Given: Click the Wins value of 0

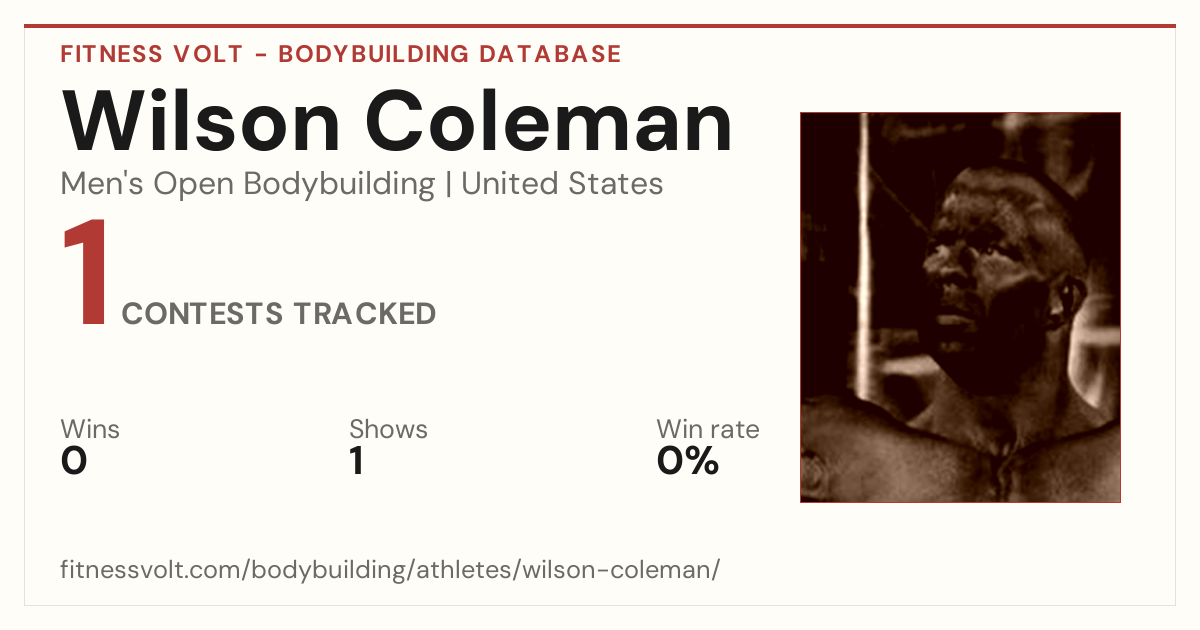Looking at the screenshot, I should [74, 461].
